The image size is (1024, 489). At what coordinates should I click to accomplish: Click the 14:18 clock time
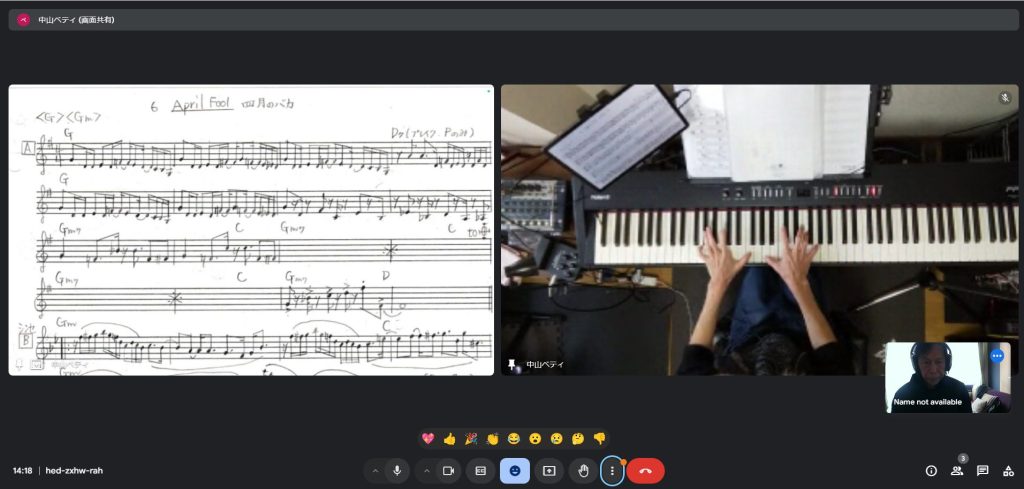[22, 471]
